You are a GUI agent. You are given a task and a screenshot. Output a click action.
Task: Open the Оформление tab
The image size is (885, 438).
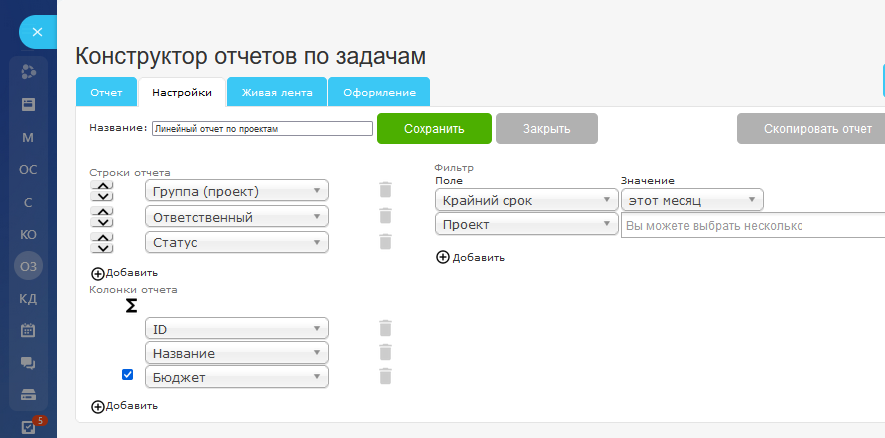379,92
